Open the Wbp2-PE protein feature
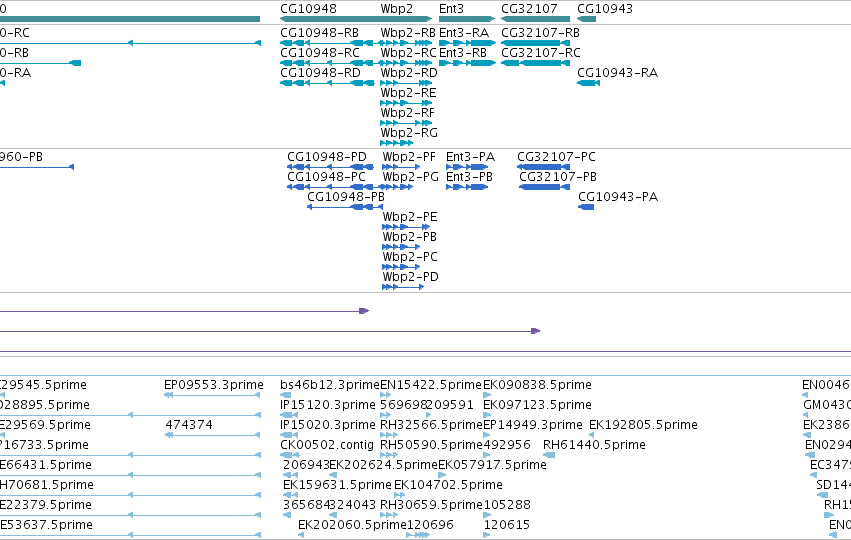Viewport: 851px width, 540px height. click(410, 217)
